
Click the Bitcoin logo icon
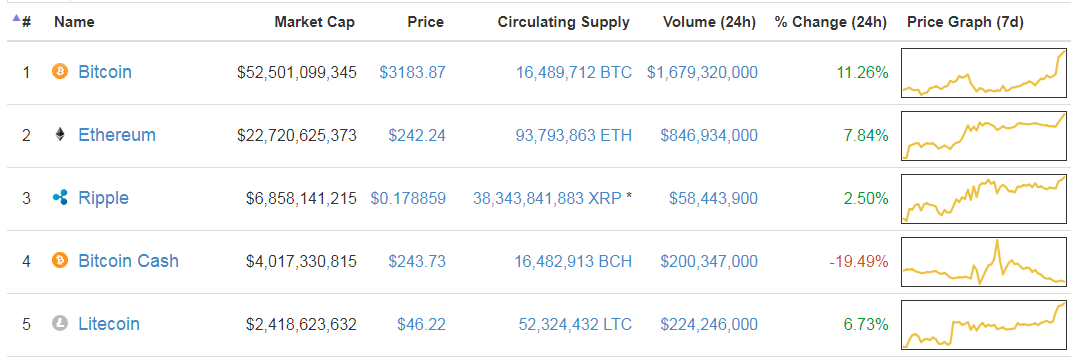coord(60,72)
